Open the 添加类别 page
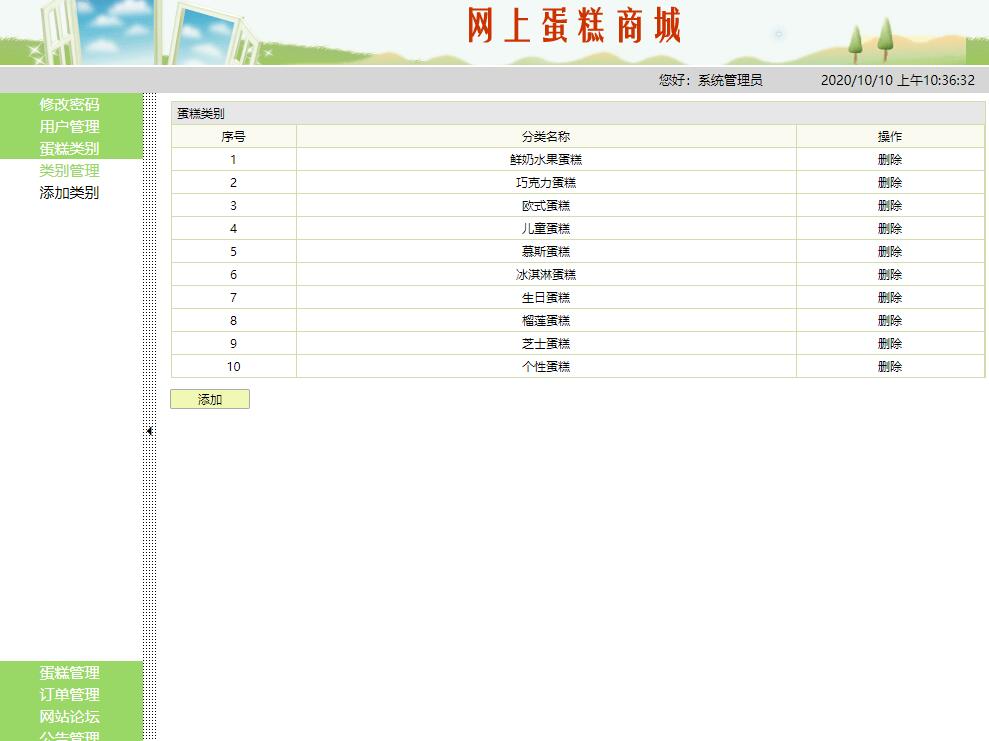This screenshot has height=741, width=989. click(x=67, y=192)
